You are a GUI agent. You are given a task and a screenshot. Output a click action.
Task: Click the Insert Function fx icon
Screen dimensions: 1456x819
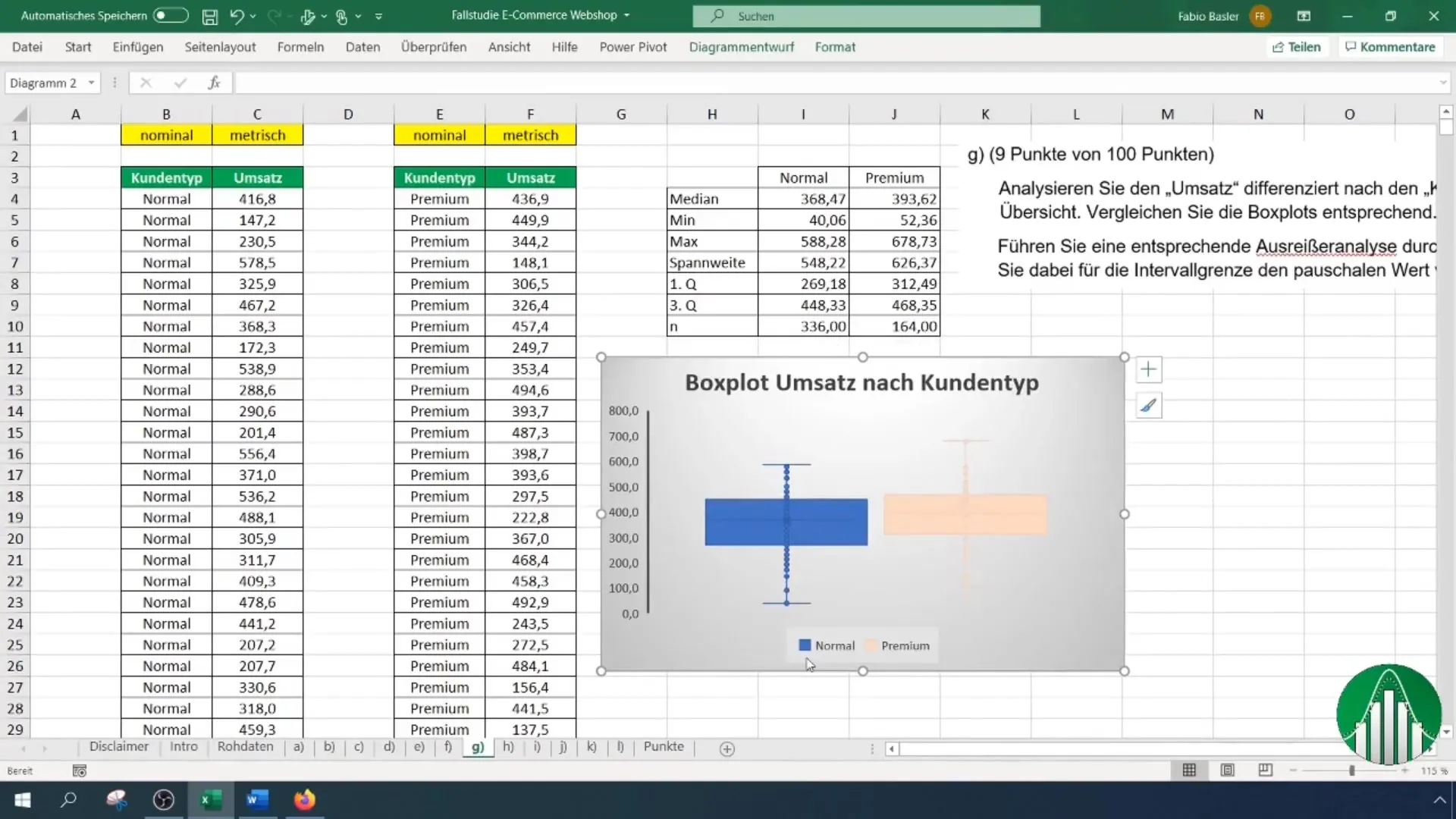pos(215,83)
